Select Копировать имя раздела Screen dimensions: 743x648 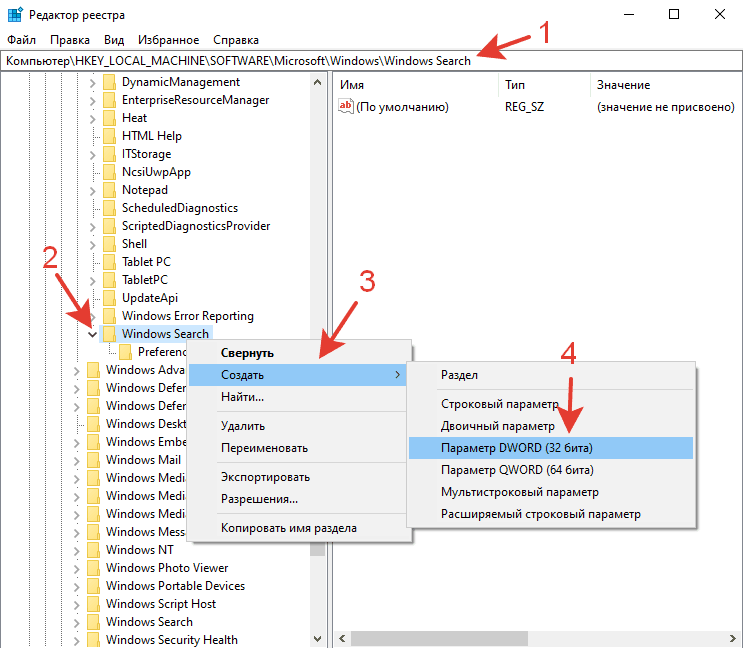click(298, 528)
